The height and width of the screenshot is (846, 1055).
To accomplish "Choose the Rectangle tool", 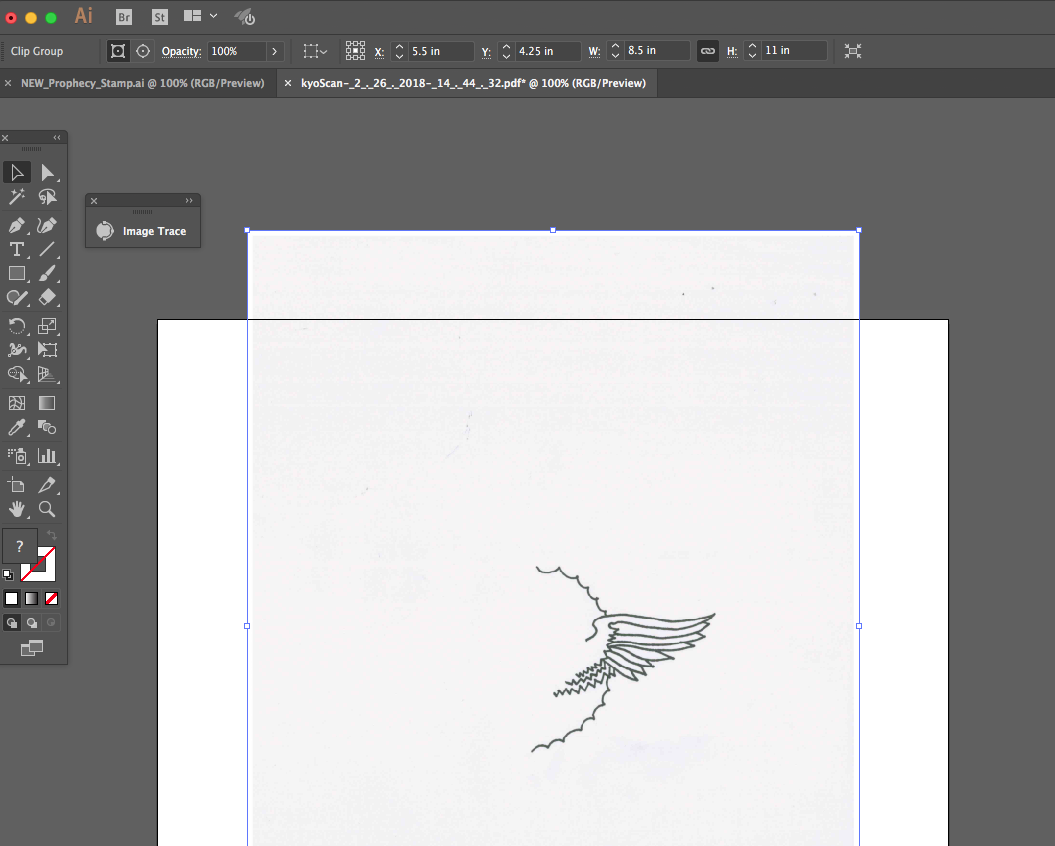I will click(x=16, y=273).
